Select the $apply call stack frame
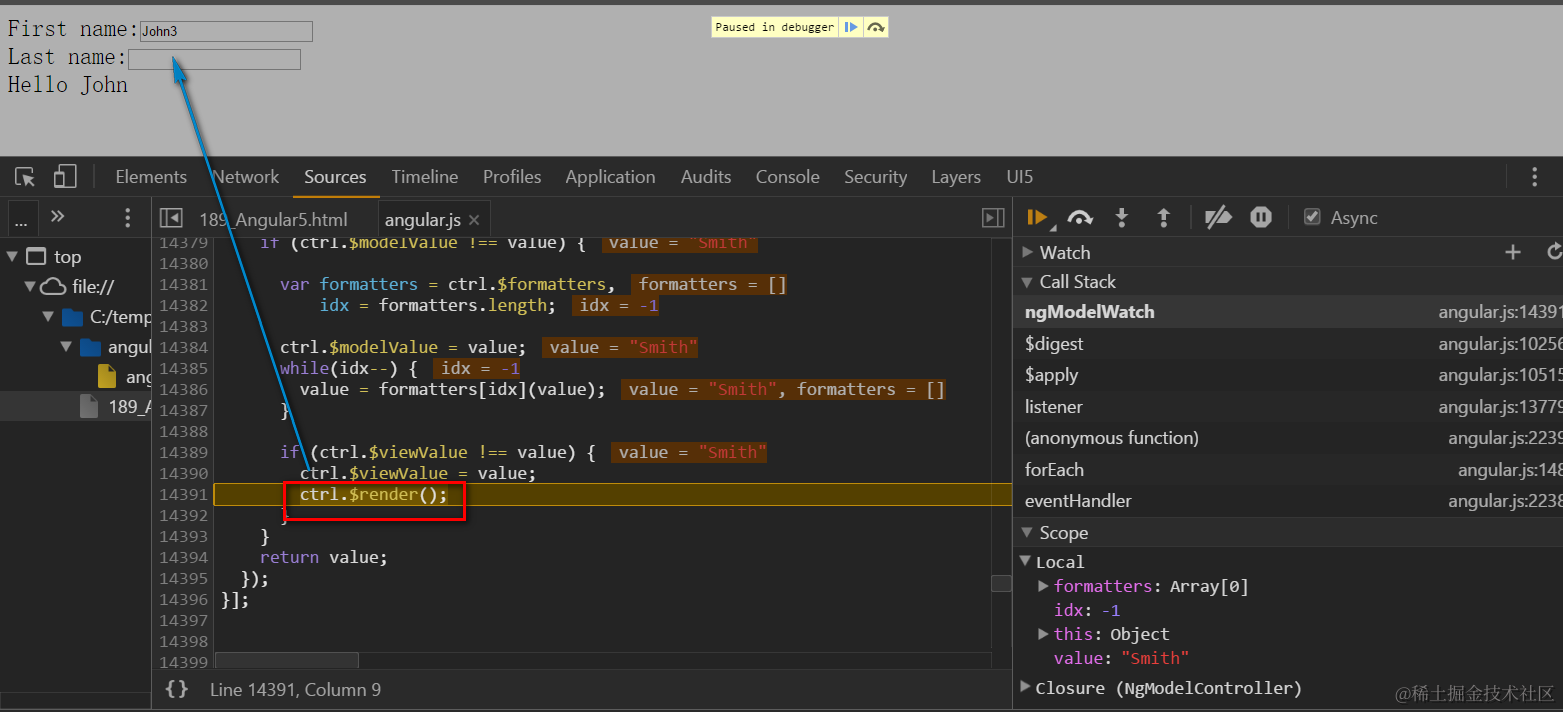The height and width of the screenshot is (712, 1563). click(1288, 375)
